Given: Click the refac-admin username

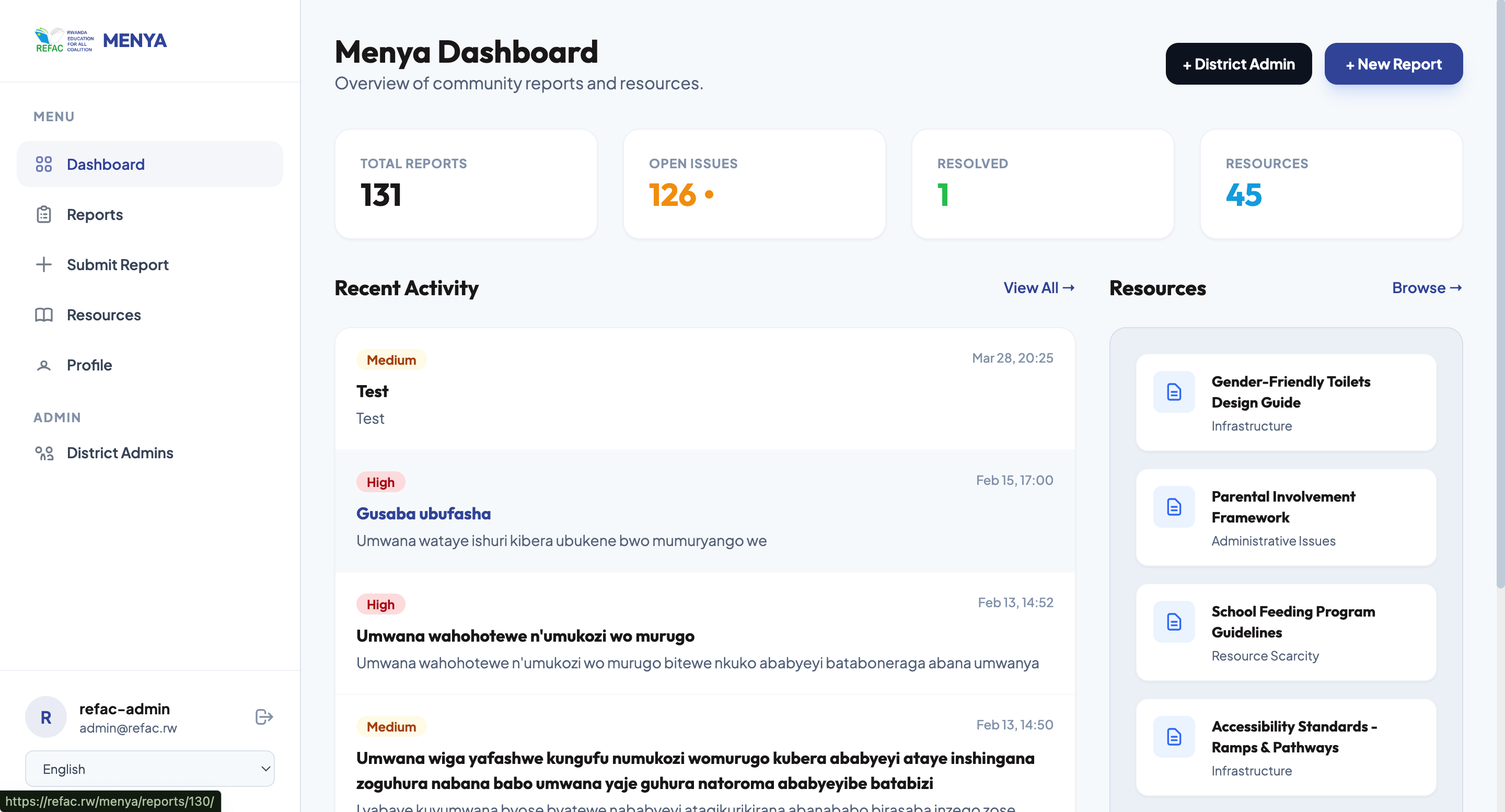Looking at the screenshot, I should [124, 709].
